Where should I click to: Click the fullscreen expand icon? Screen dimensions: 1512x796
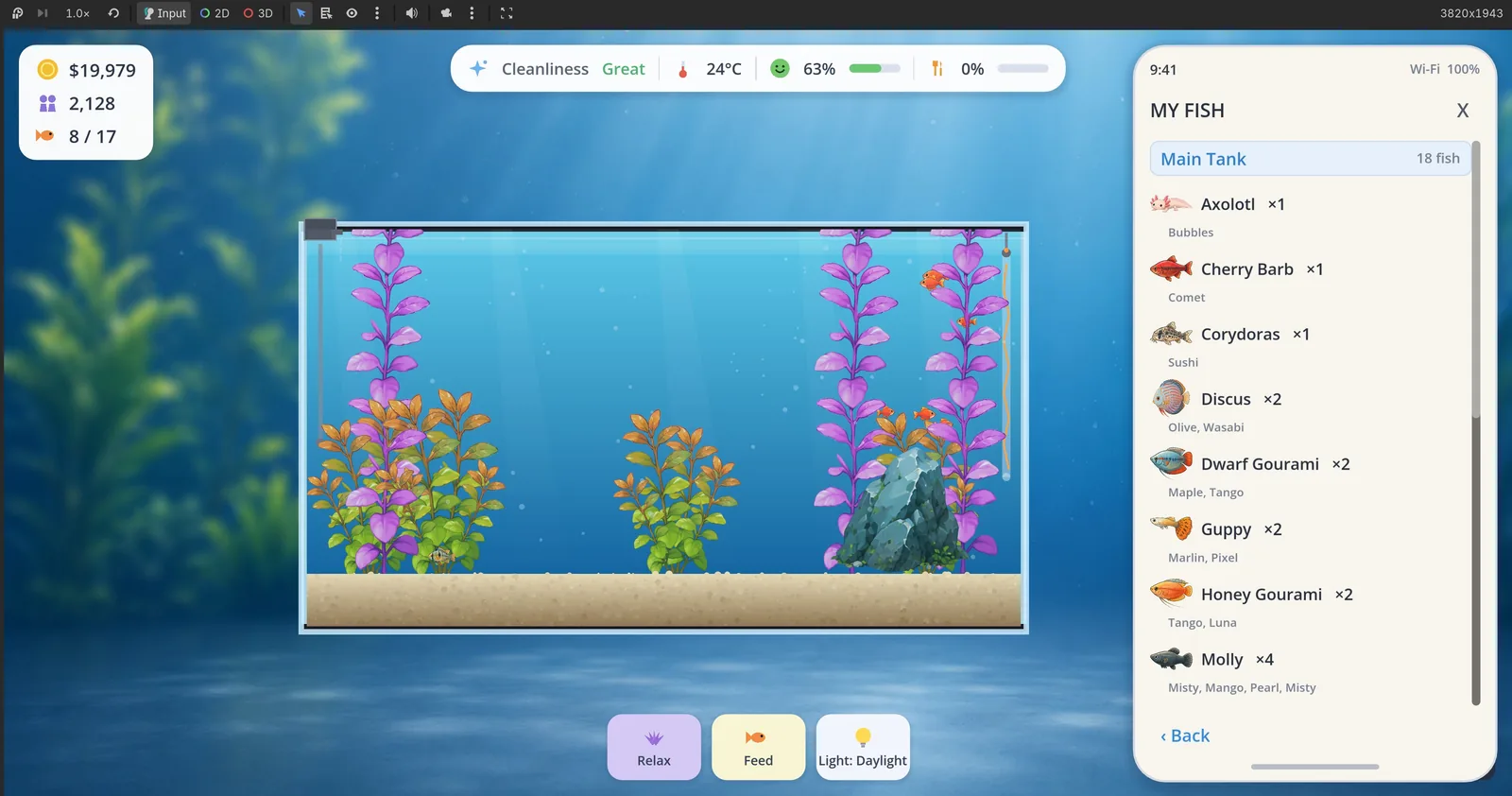pos(507,13)
